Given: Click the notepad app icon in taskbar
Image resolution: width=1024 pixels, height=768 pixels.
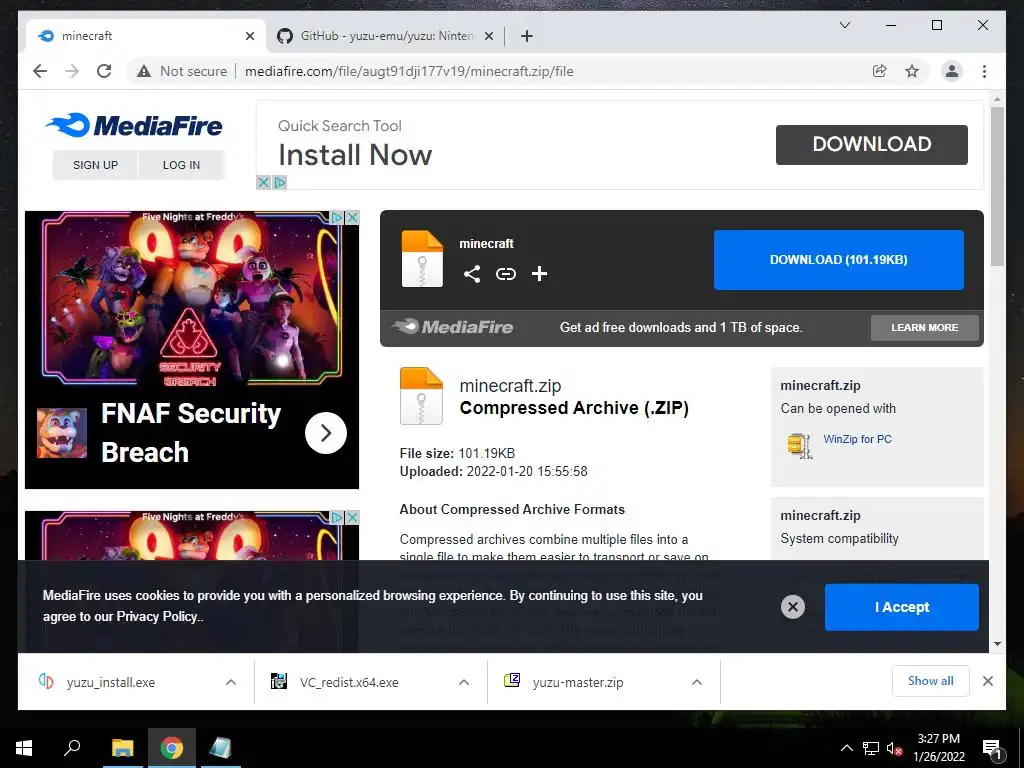Looking at the screenshot, I should point(221,748).
